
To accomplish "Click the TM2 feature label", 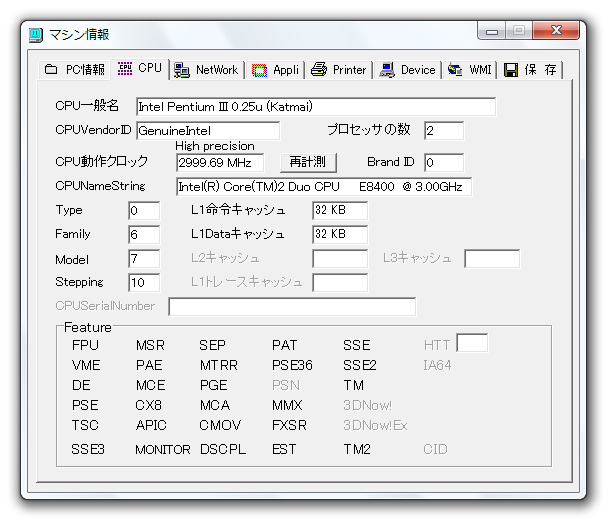I will (357, 449).
